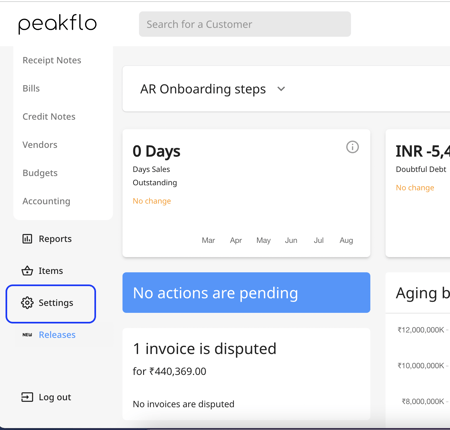Image resolution: width=450 pixels, height=430 pixels.
Task: Click the Reports bar chart icon
Action: (x=27, y=239)
